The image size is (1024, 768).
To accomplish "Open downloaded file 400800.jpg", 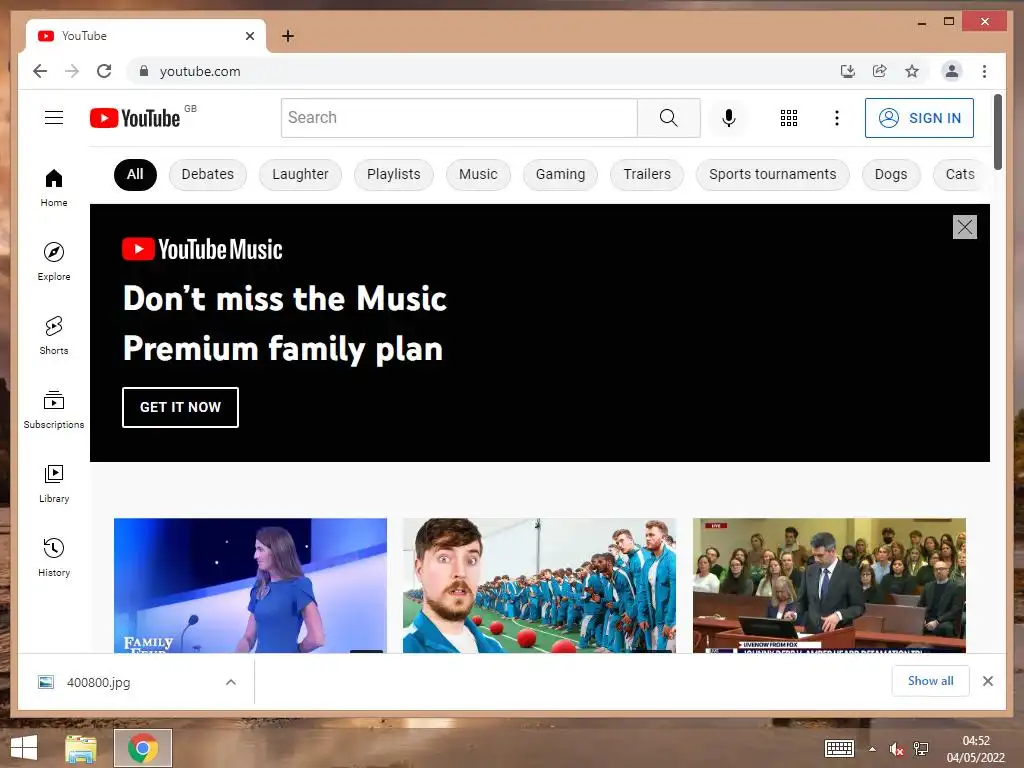I will click(x=98, y=682).
